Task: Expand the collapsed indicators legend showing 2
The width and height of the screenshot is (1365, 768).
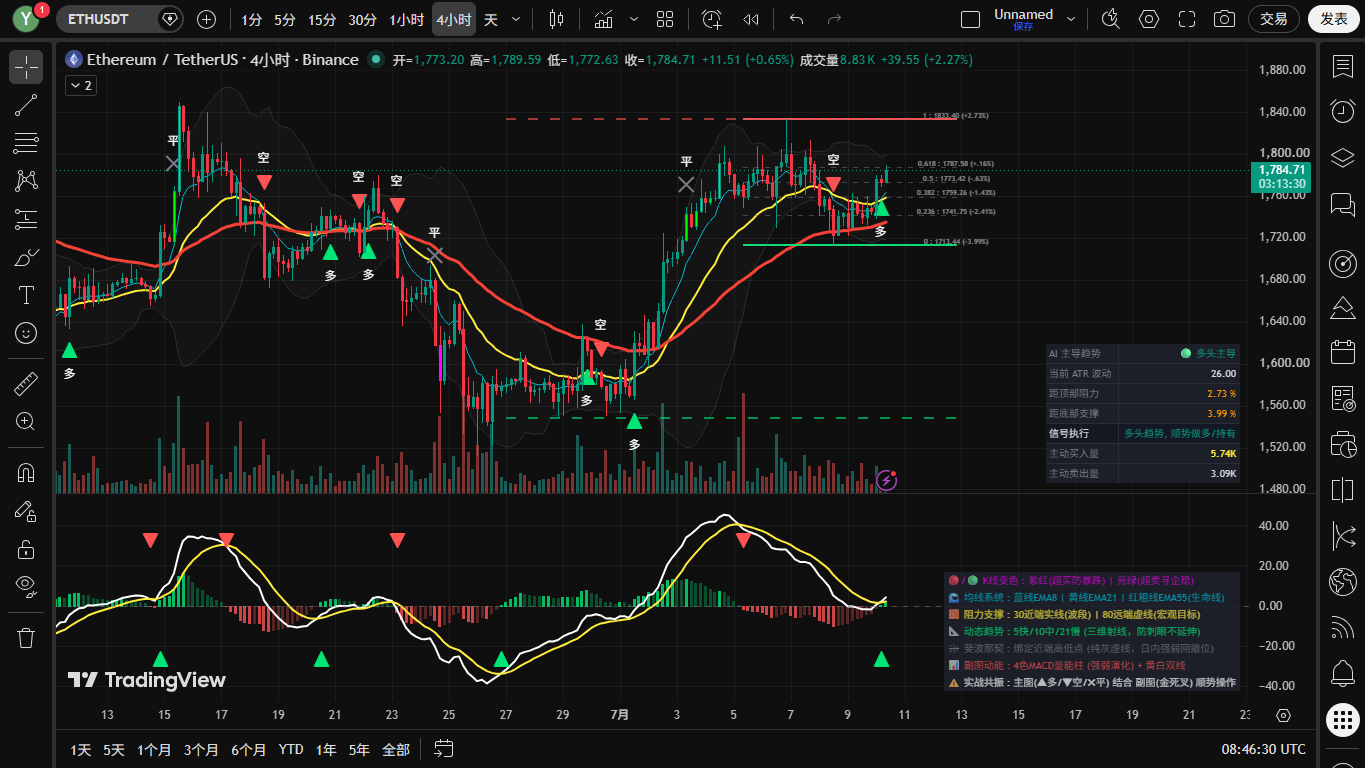Action: coord(80,86)
